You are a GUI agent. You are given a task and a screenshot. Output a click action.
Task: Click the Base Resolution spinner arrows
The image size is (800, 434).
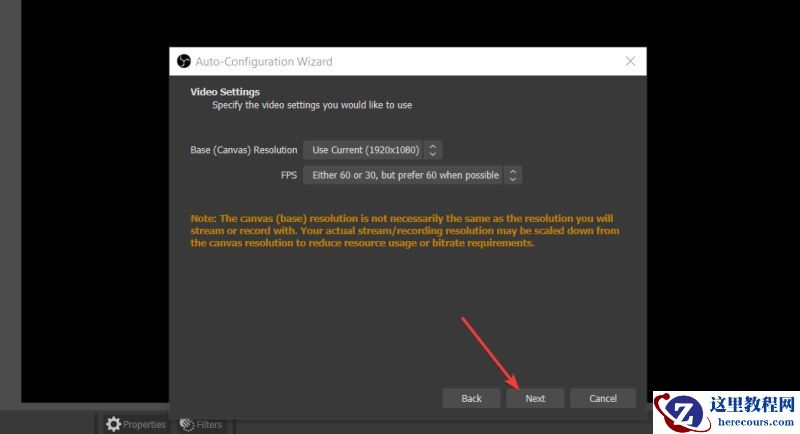click(x=433, y=150)
